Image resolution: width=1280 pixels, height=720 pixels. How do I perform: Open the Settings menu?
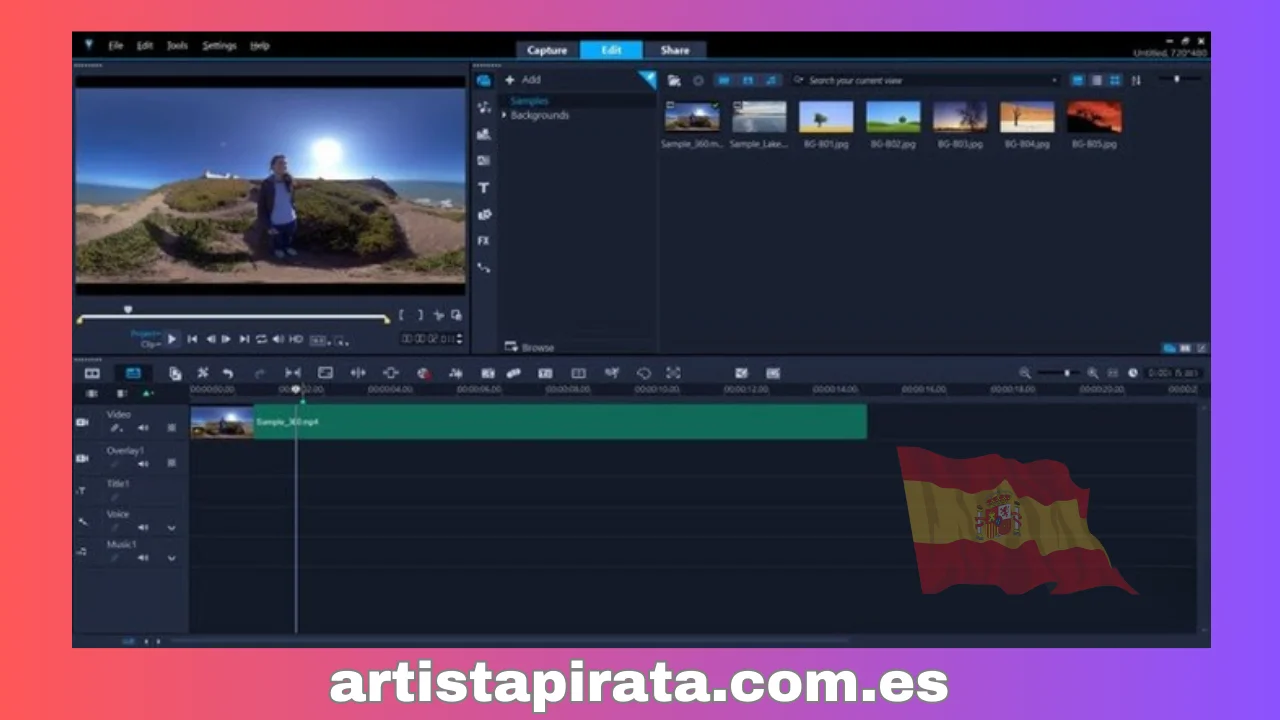(219, 46)
